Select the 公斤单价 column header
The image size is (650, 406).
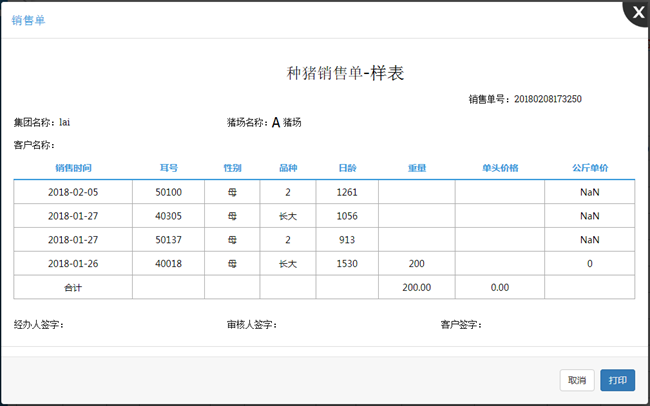point(590,168)
